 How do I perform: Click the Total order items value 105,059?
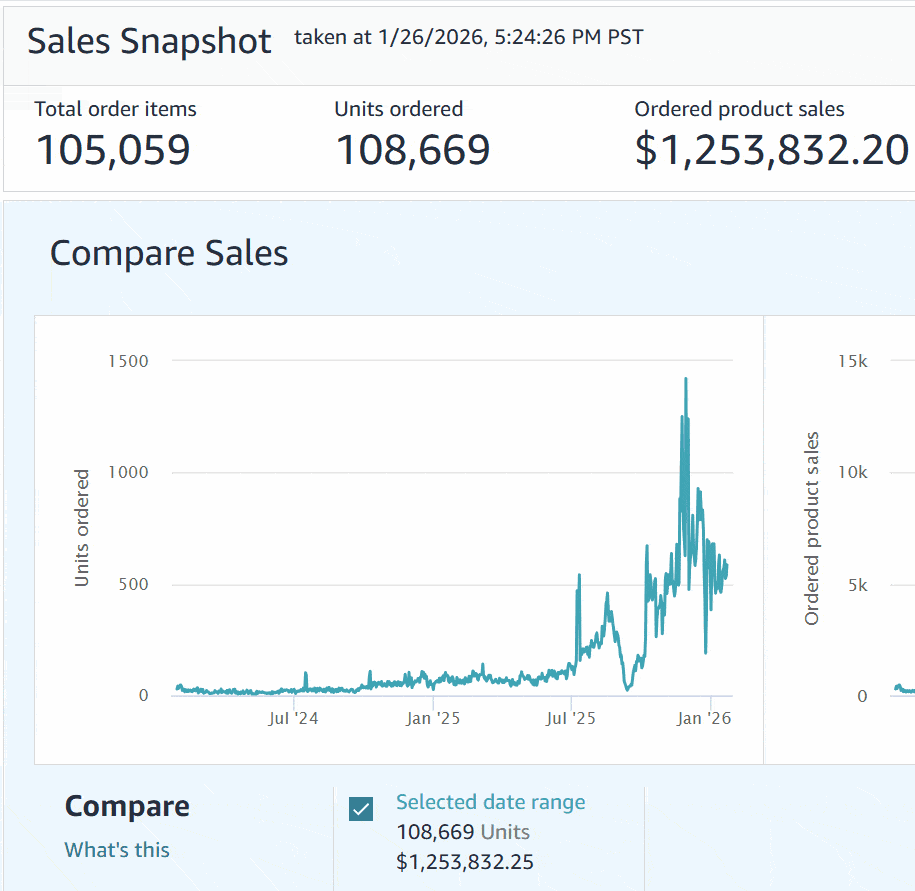point(113,150)
